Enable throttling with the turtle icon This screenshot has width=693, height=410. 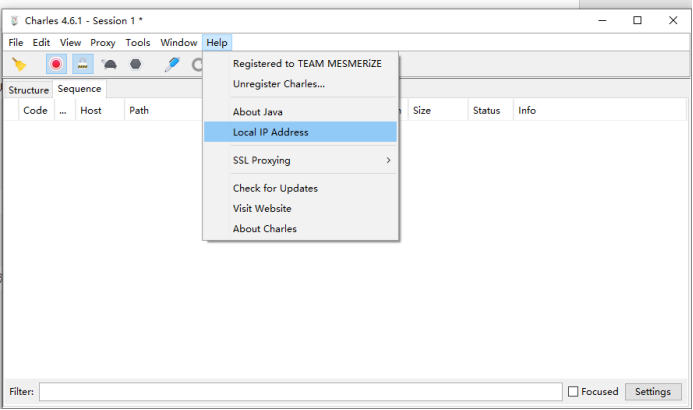pyautogui.click(x=109, y=65)
